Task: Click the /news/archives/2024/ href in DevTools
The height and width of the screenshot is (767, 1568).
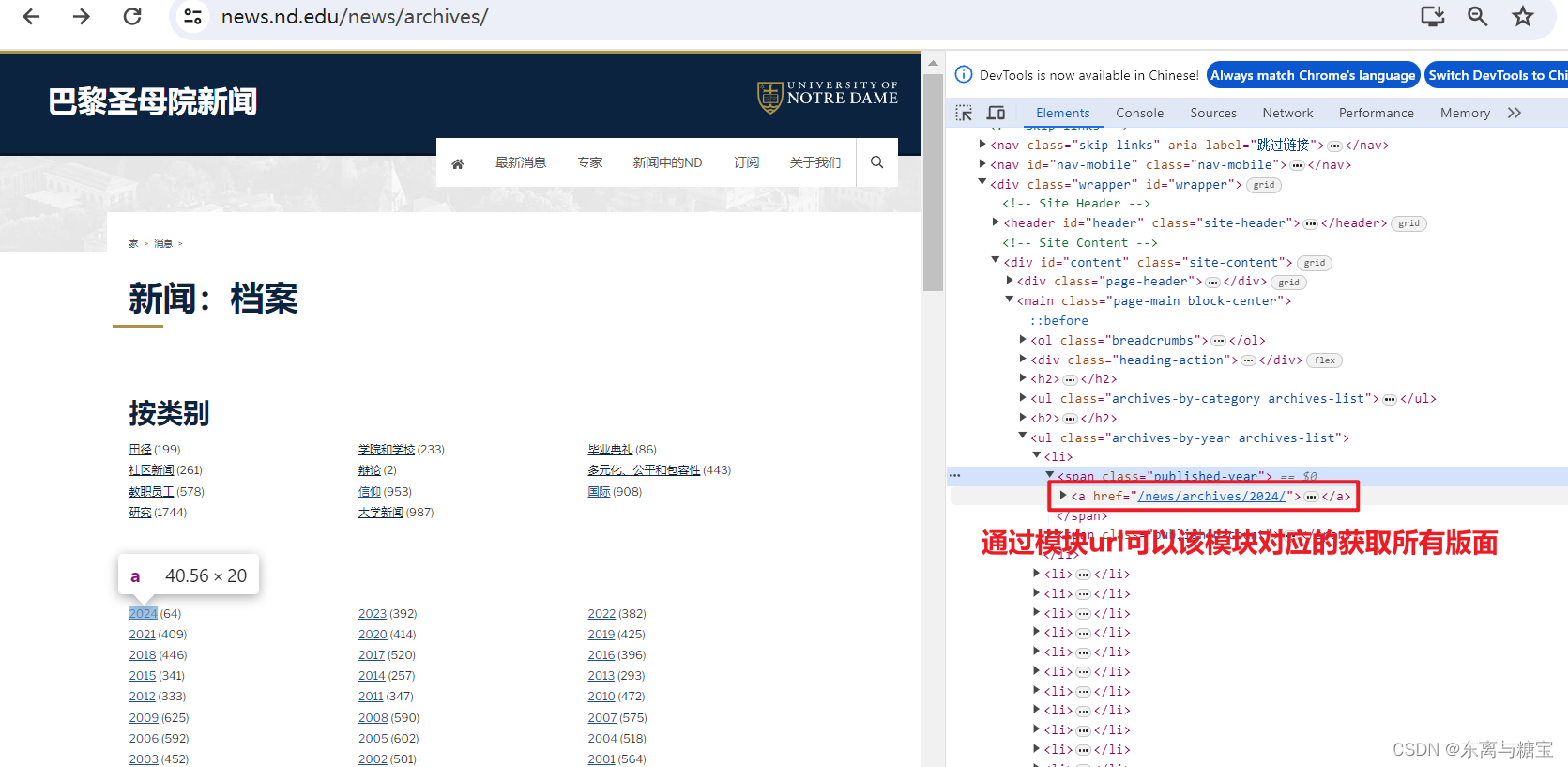Action: coord(1212,496)
